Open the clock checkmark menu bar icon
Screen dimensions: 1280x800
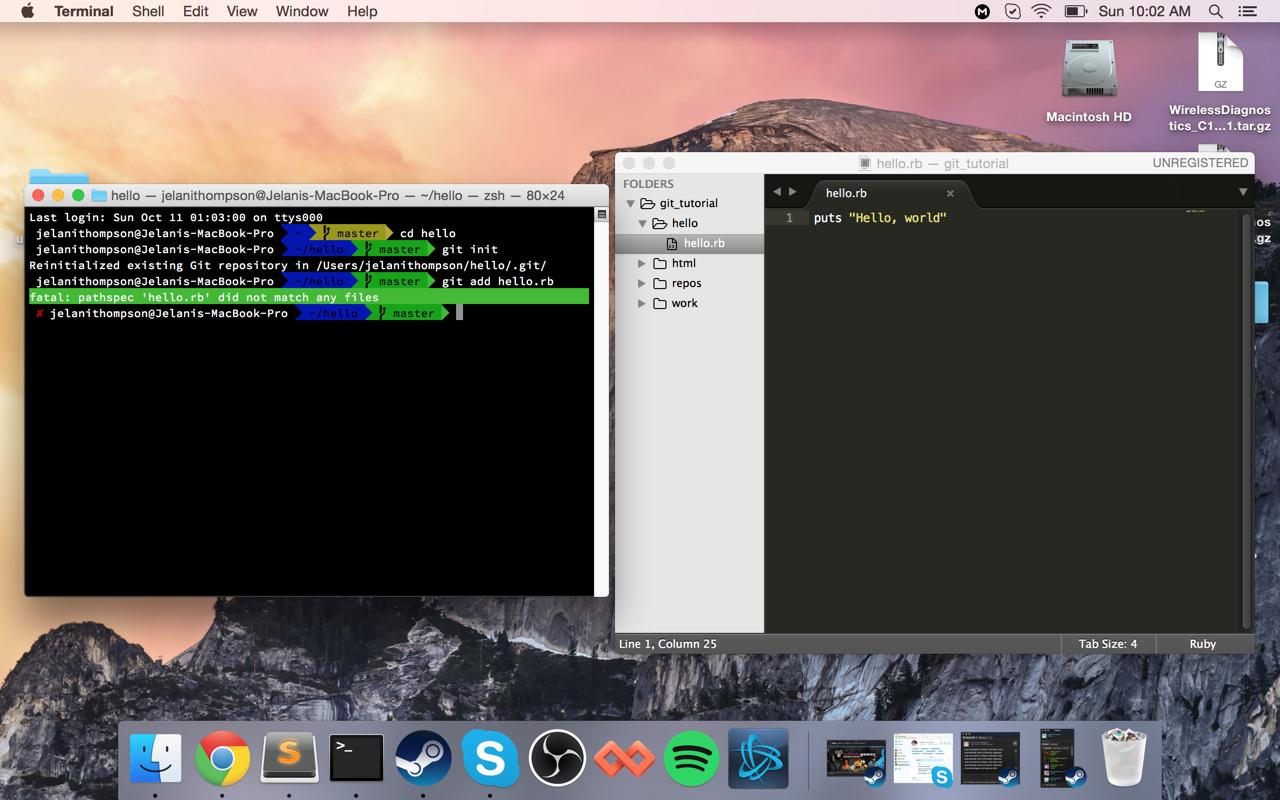1012,11
